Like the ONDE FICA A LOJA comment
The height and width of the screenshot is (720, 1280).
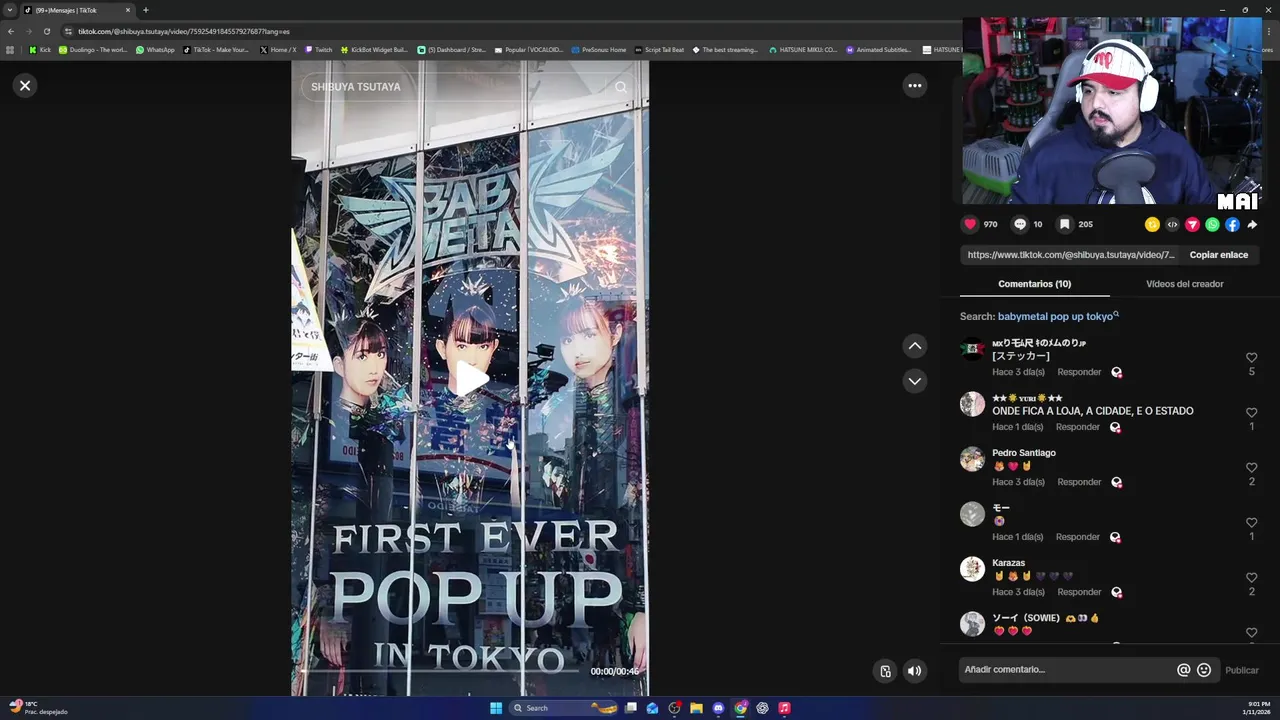1251,413
